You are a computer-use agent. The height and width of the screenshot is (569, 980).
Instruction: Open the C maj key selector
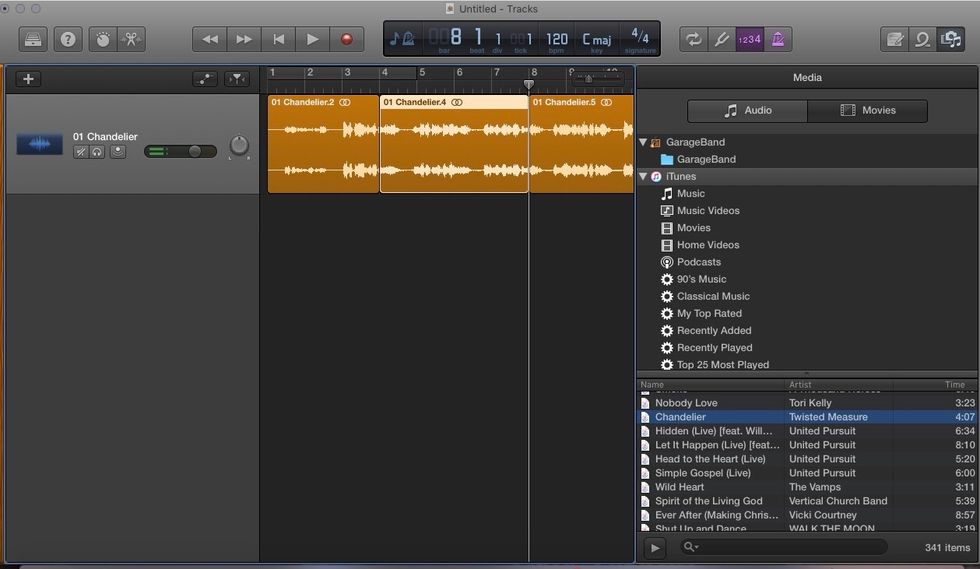597,39
